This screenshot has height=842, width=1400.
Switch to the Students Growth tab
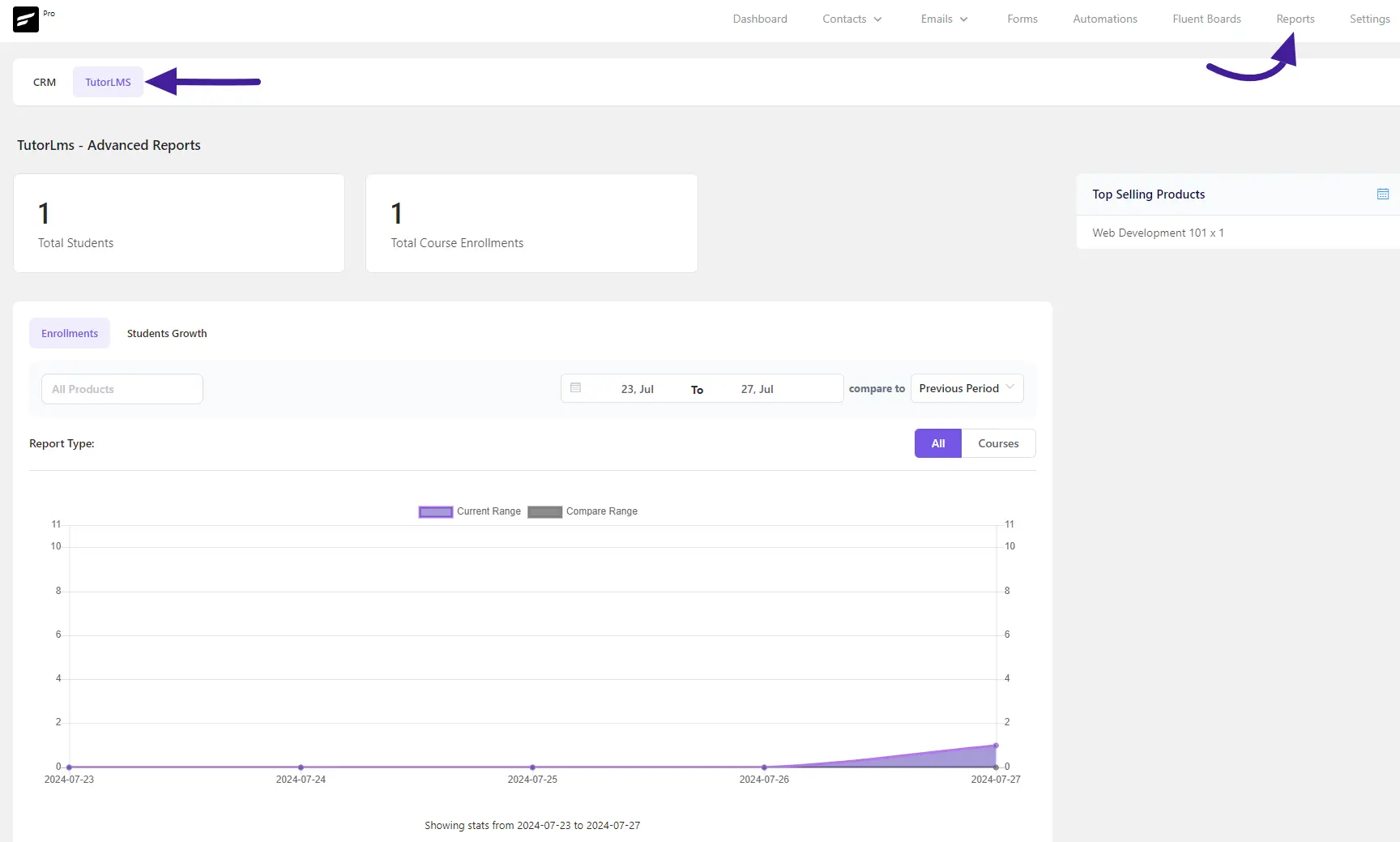click(167, 333)
